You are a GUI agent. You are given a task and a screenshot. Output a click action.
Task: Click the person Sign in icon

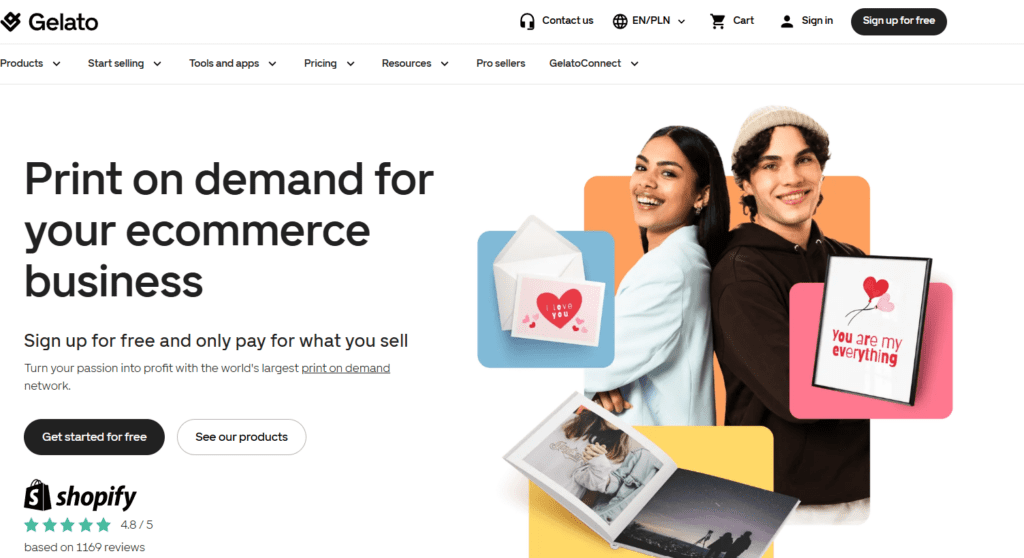pyautogui.click(x=787, y=22)
